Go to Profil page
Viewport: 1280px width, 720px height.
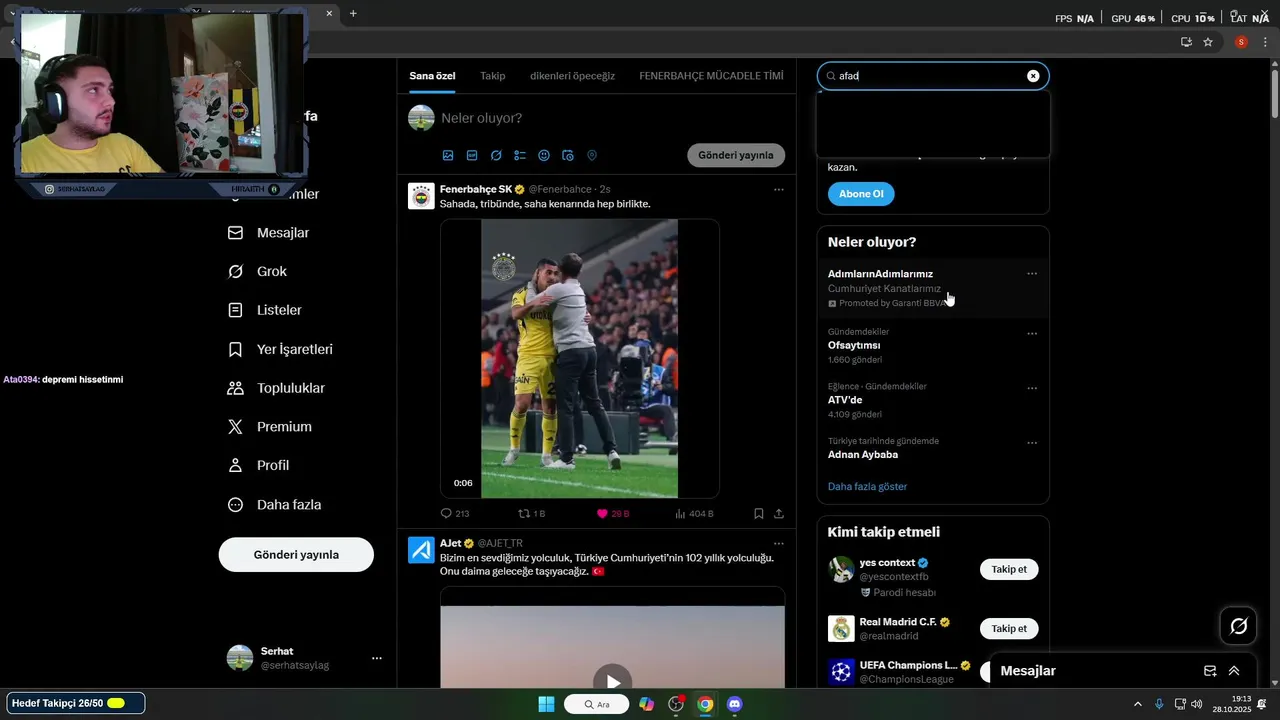pos(259,465)
